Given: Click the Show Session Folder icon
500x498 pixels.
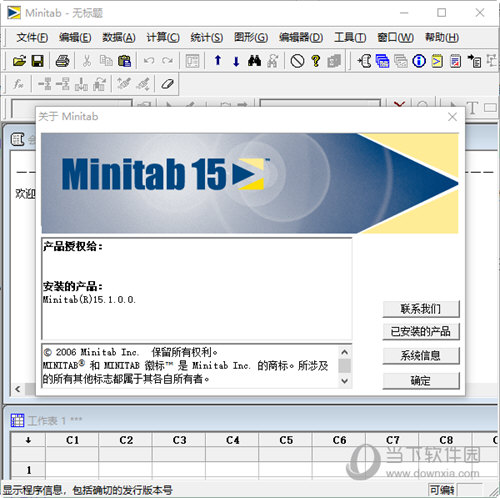Looking at the screenshot, I should point(364,61).
